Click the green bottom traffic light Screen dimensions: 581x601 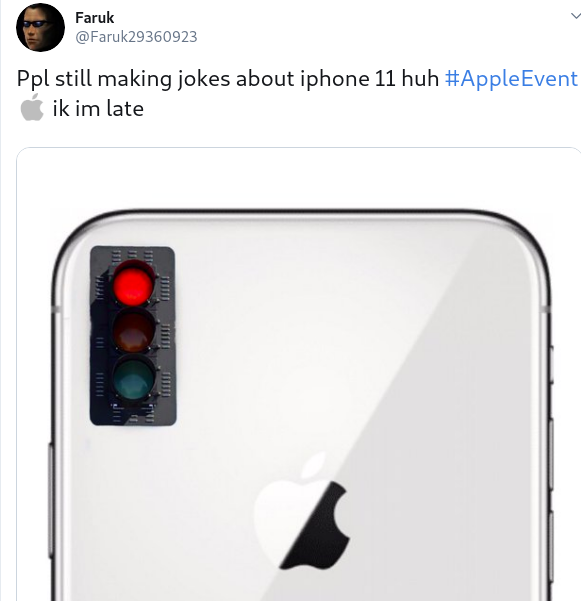(x=134, y=378)
